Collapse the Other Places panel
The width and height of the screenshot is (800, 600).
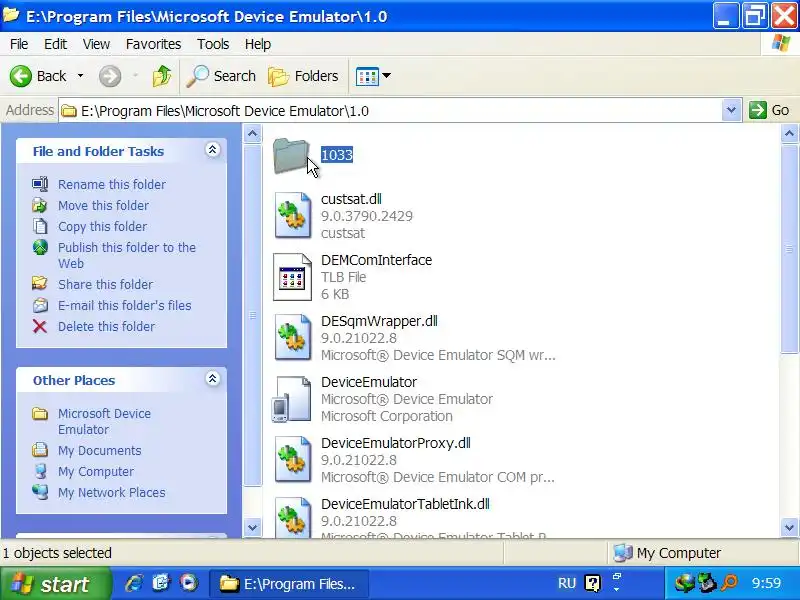pos(212,379)
